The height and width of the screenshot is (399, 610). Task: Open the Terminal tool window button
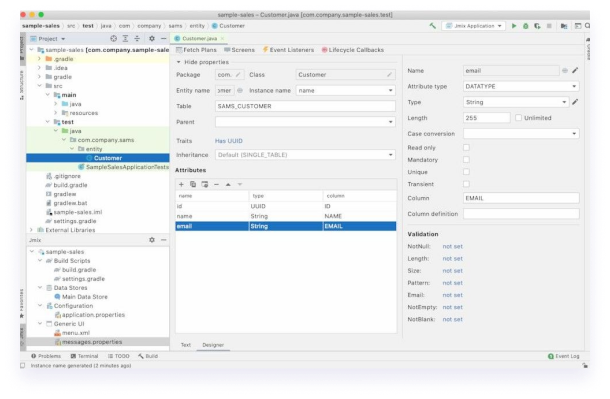[84, 356]
